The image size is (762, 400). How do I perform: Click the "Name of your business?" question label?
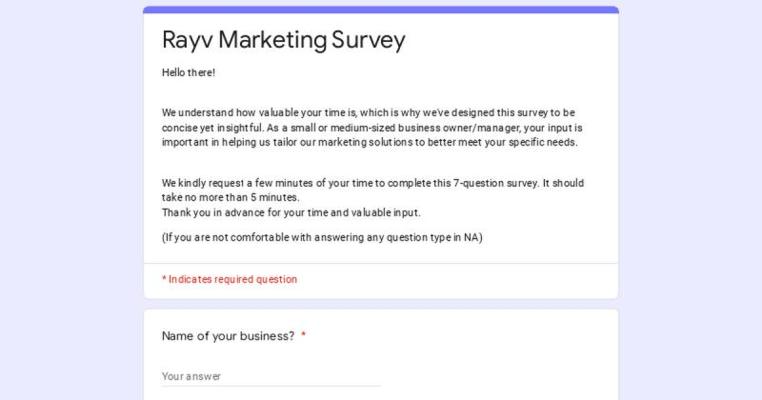[x=228, y=336]
